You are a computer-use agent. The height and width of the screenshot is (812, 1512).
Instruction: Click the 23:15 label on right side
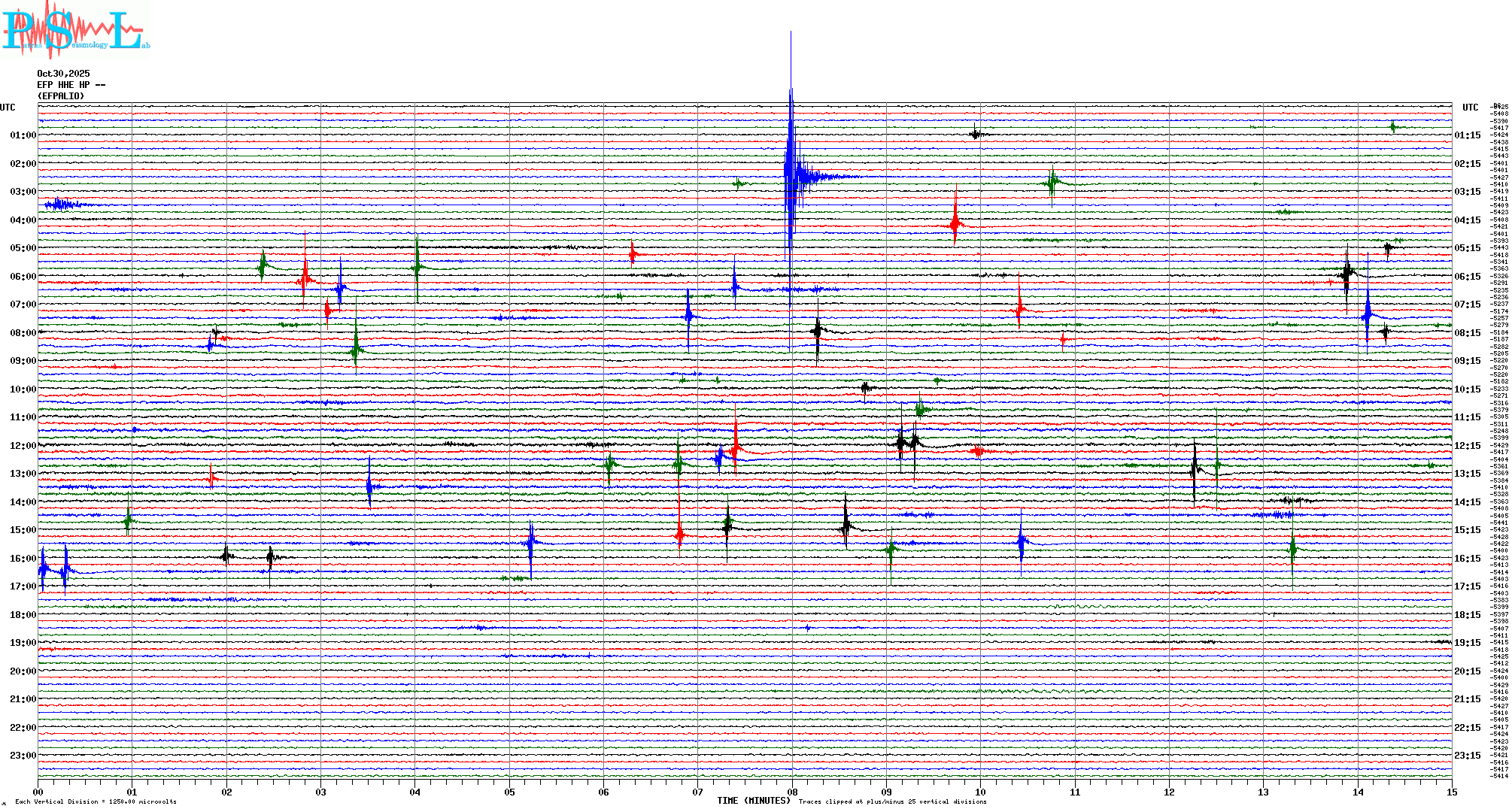[x=1467, y=756]
